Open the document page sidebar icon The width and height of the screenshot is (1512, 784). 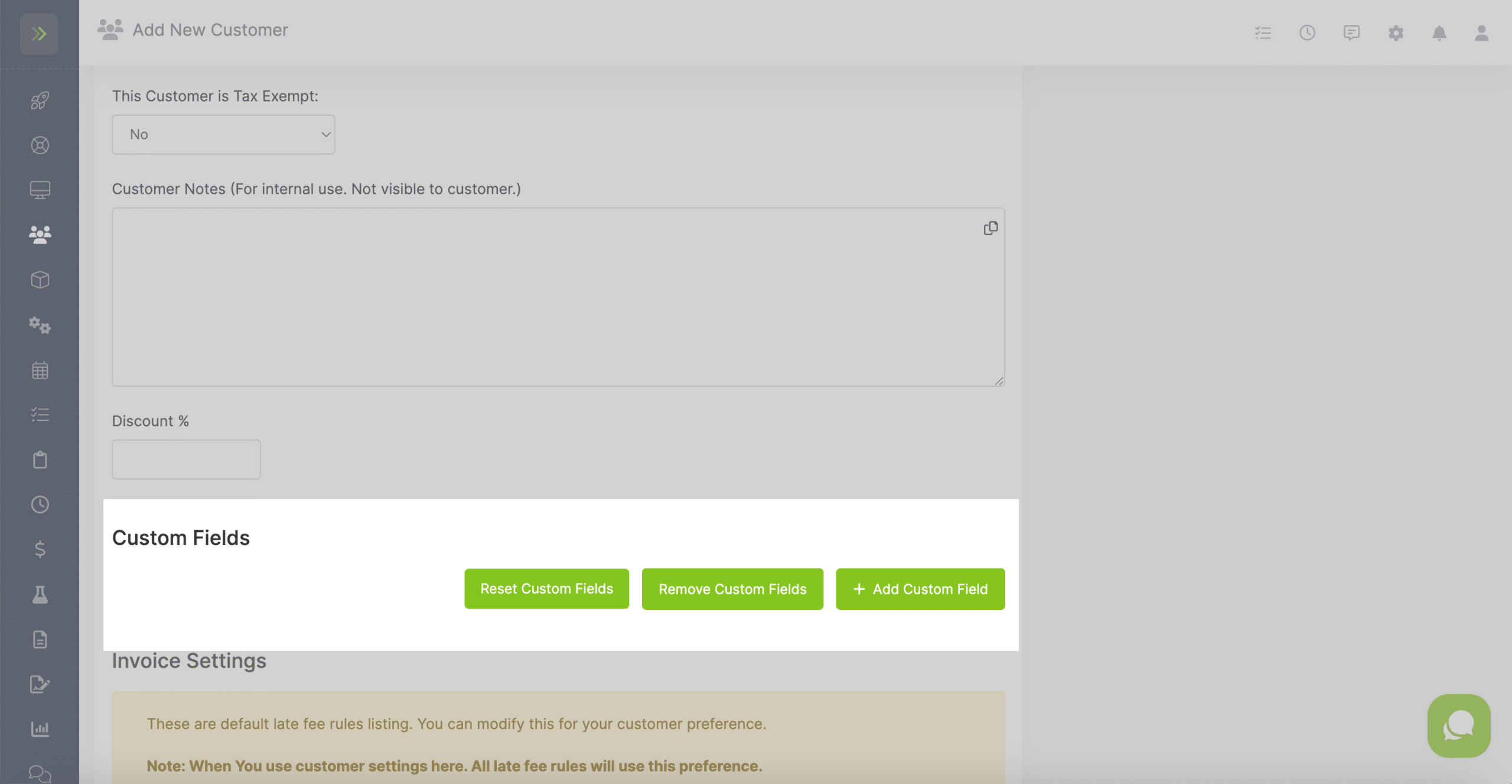coord(40,639)
